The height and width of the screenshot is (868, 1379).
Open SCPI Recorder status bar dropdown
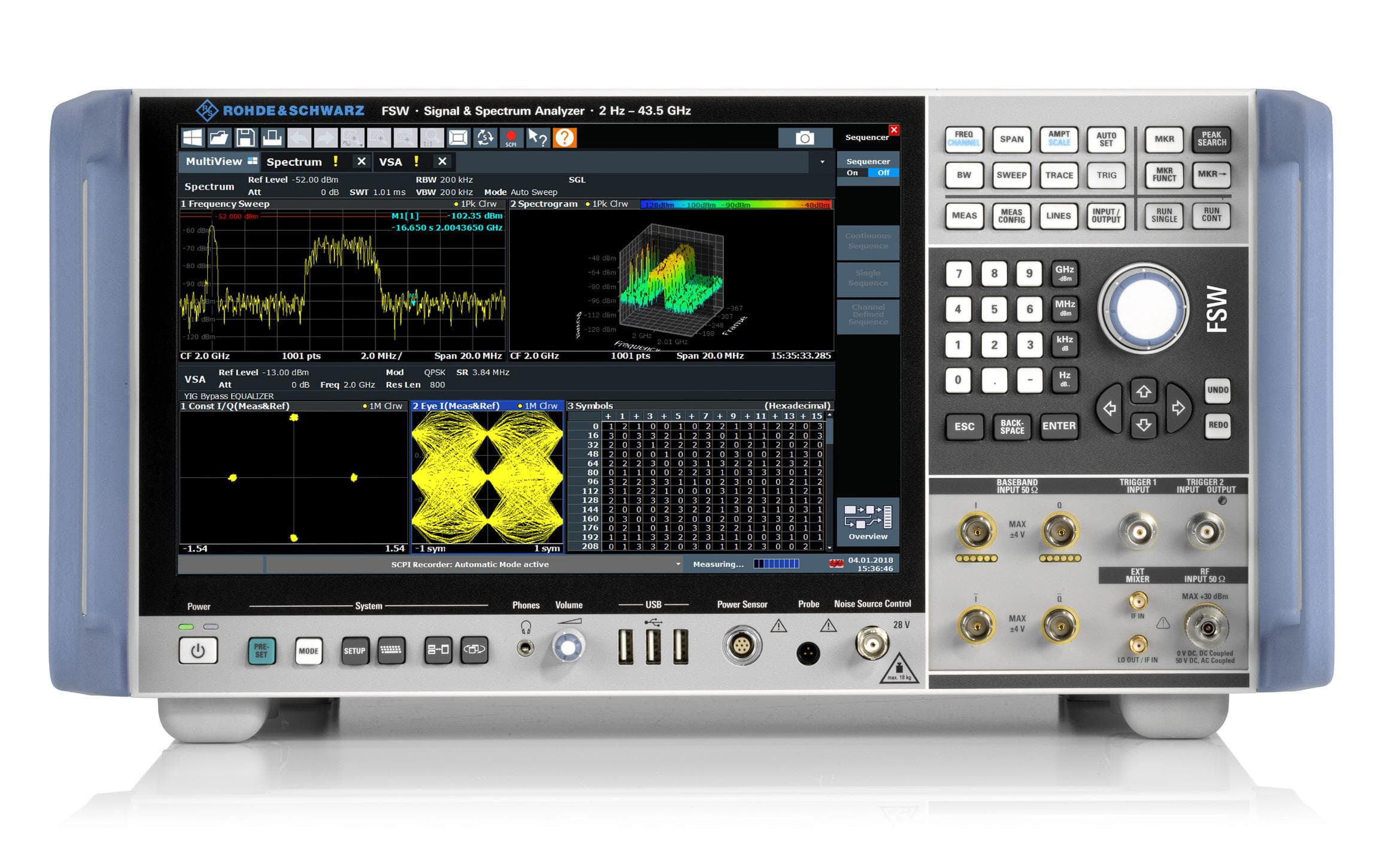point(678,564)
